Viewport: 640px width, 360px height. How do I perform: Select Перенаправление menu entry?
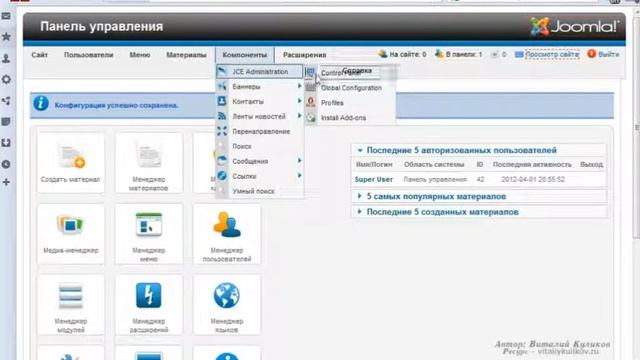pyautogui.click(x=260, y=131)
